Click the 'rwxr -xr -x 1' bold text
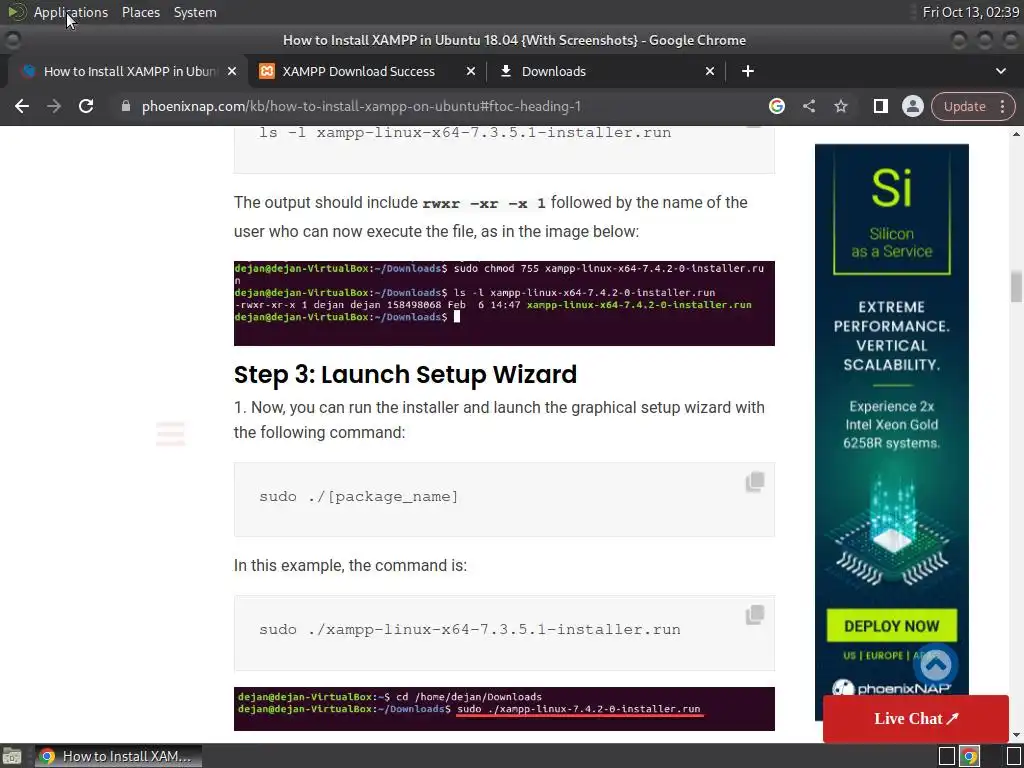This screenshot has width=1024, height=768. pyautogui.click(x=484, y=204)
